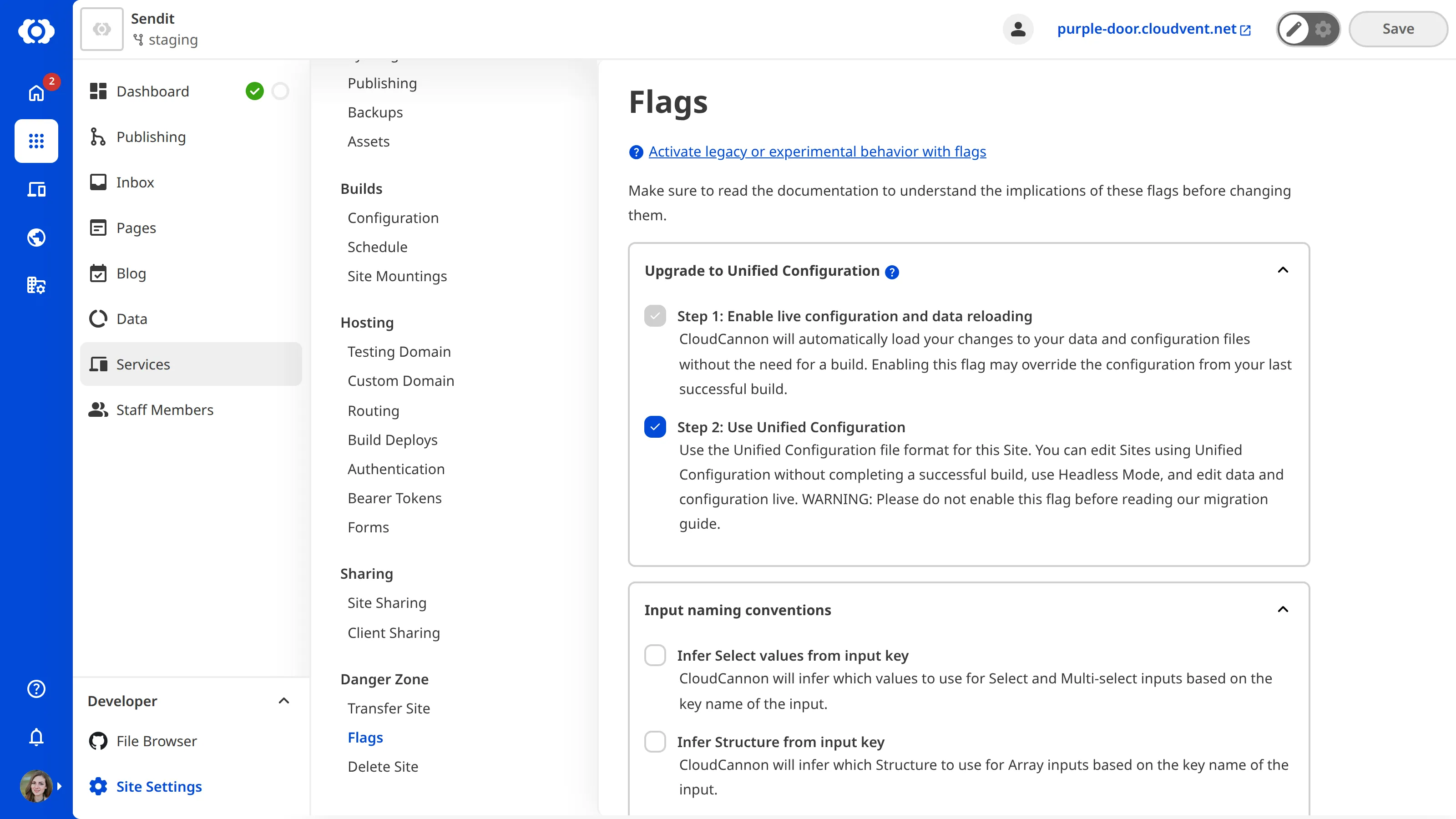Viewport: 1456px width, 819px height.
Task: Open the user avatar menu
Action: [36, 786]
